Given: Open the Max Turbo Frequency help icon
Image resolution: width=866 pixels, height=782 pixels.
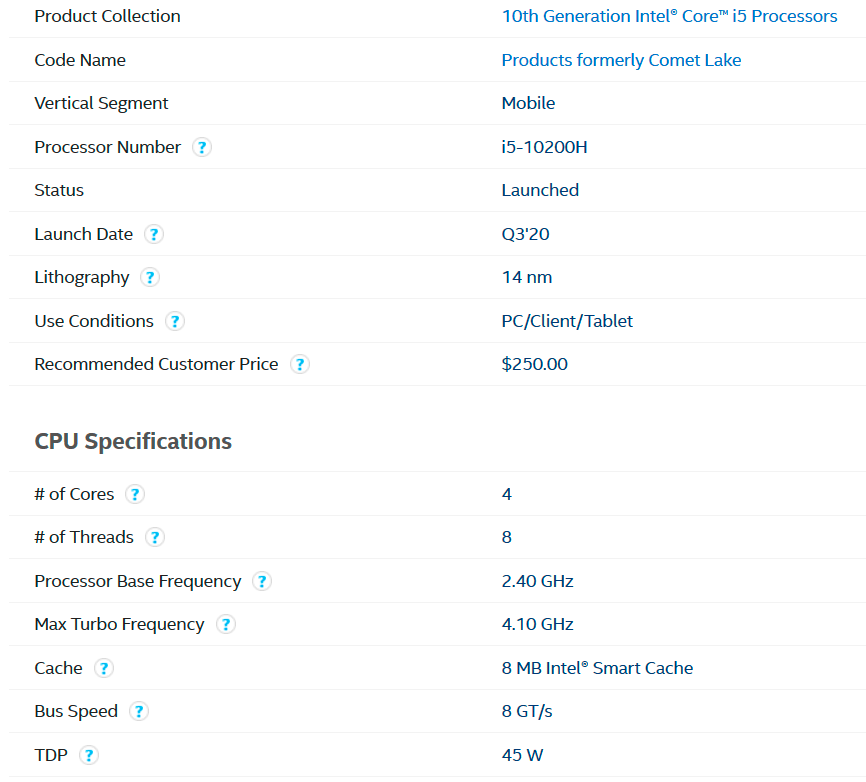Looking at the screenshot, I should tap(226, 624).
